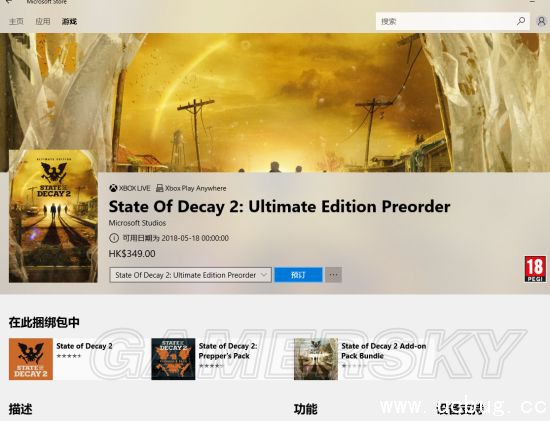The height and width of the screenshot is (421, 550).
Task: Switch to the 主页 tab
Action: point(16,21)
